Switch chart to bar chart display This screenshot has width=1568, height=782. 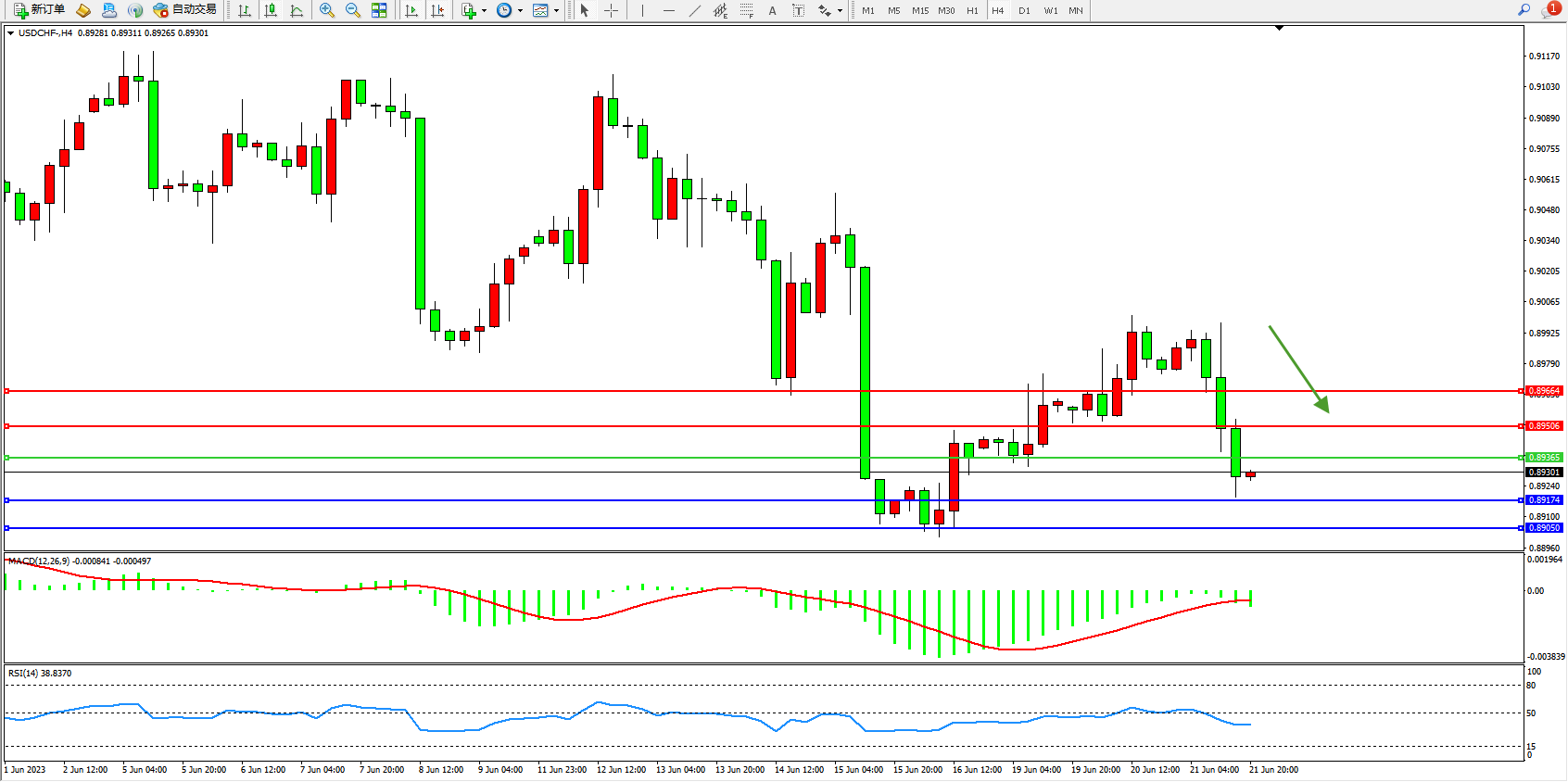click(x=245, y=10)
